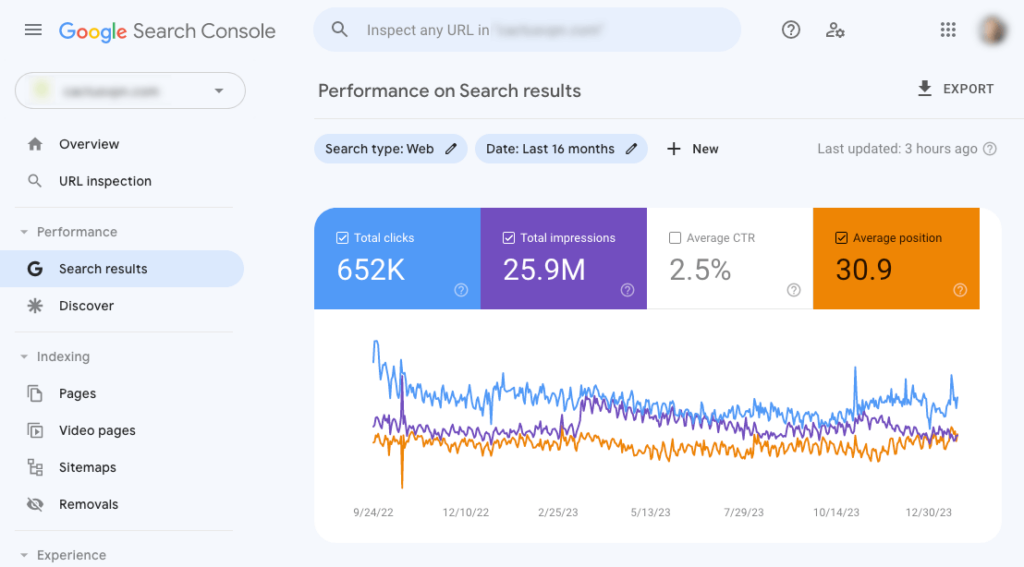The height and width of the screenshot is (567, 1024).
Task: Click the 2.5% average CTR value
Action: 700,270
